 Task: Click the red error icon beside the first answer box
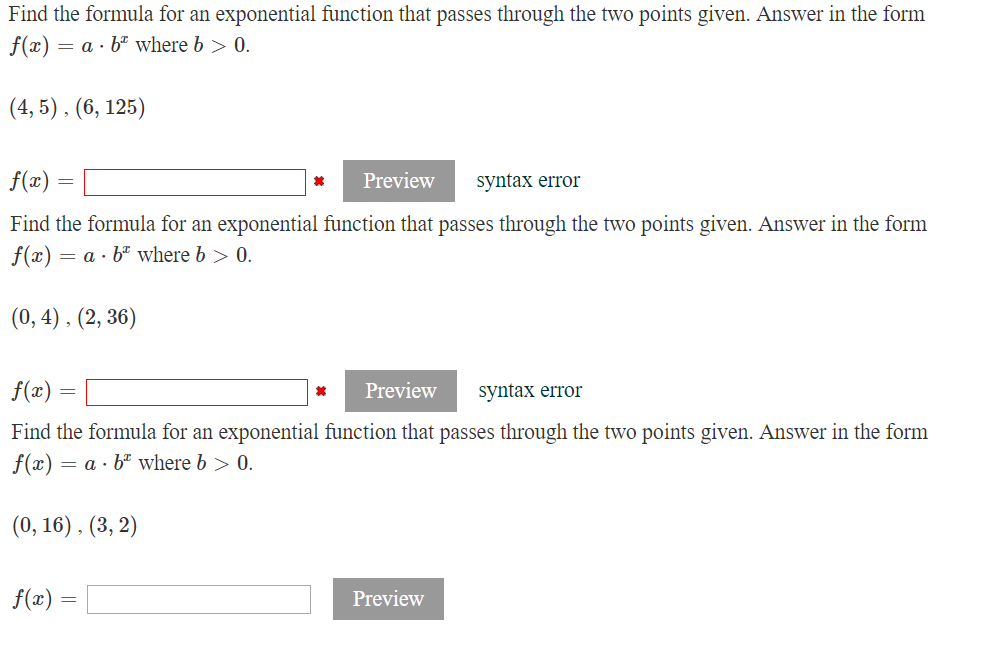coord(320,182)
